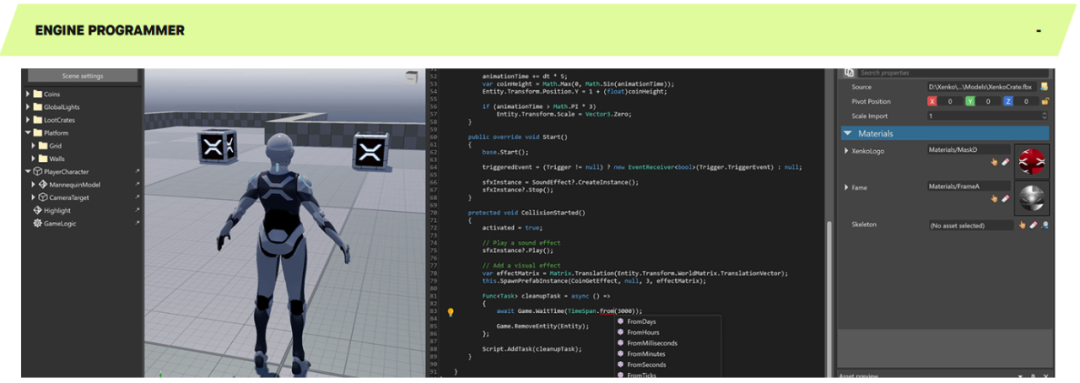Click the Scale Import value field

point(984,116)
